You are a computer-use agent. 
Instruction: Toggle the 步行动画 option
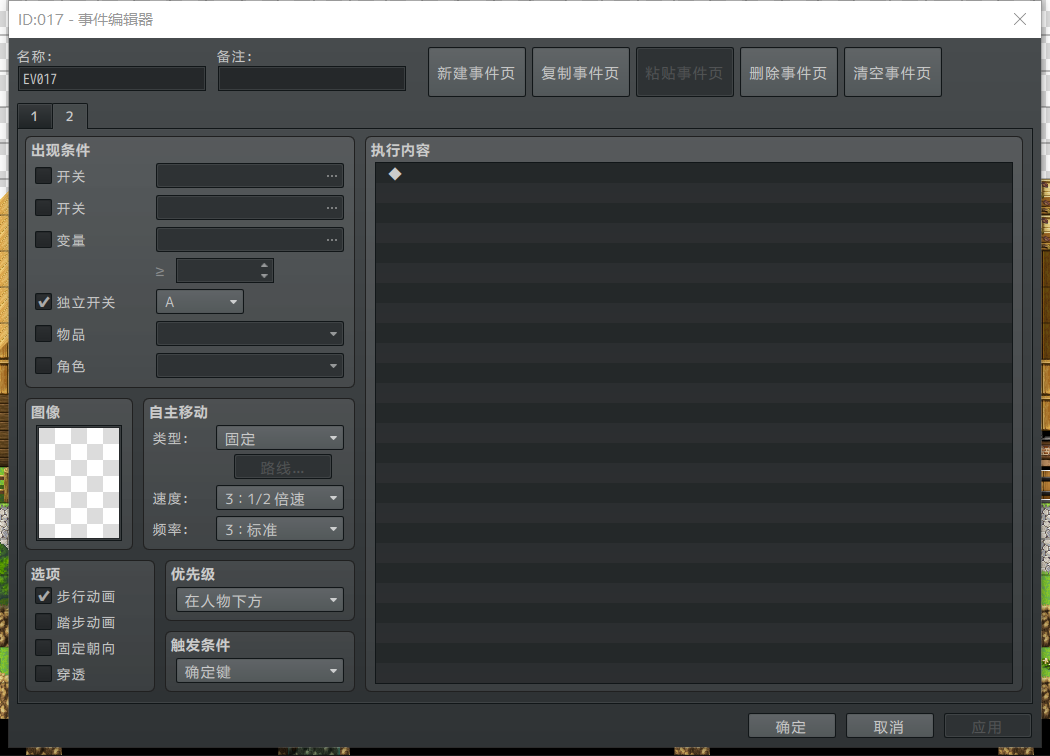pos(44,596)
